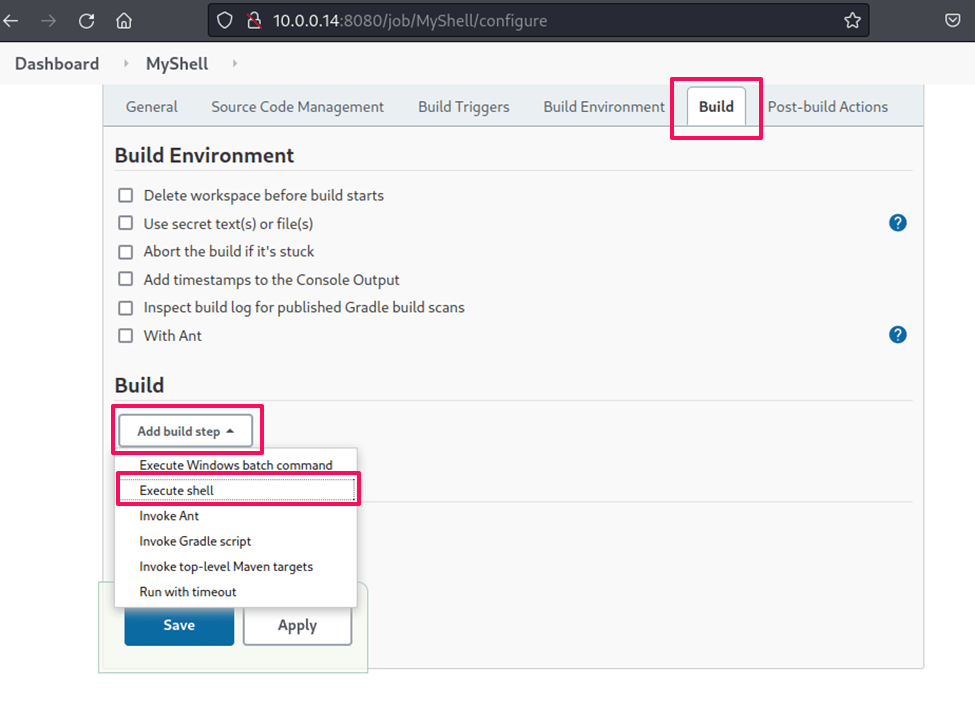975x705 pixels.
Task: Click the extension icon at the toolbar's right end
Action: pyautogui.click(x=950, y=20)
